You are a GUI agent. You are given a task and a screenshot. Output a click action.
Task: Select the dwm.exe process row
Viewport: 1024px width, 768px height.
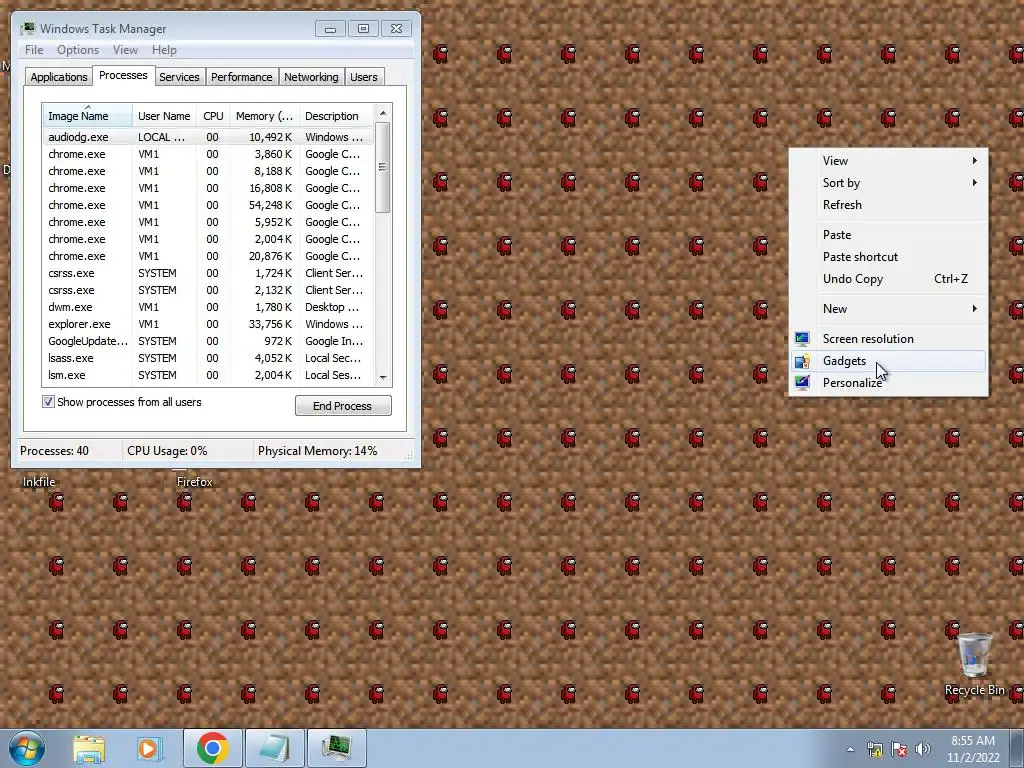point(209,307)
